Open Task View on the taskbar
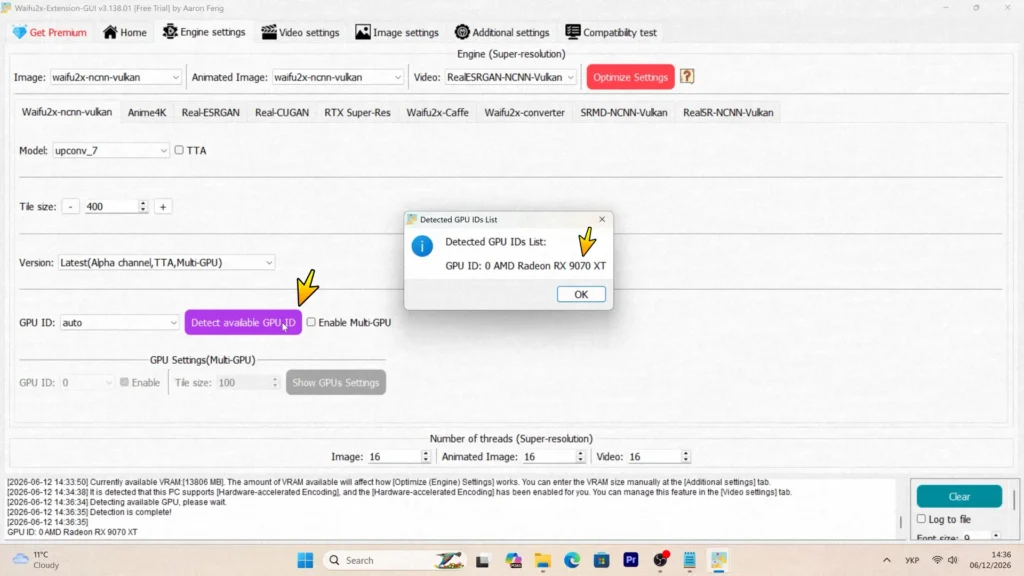The image size is (1024, 576). (x=483, y=560)
